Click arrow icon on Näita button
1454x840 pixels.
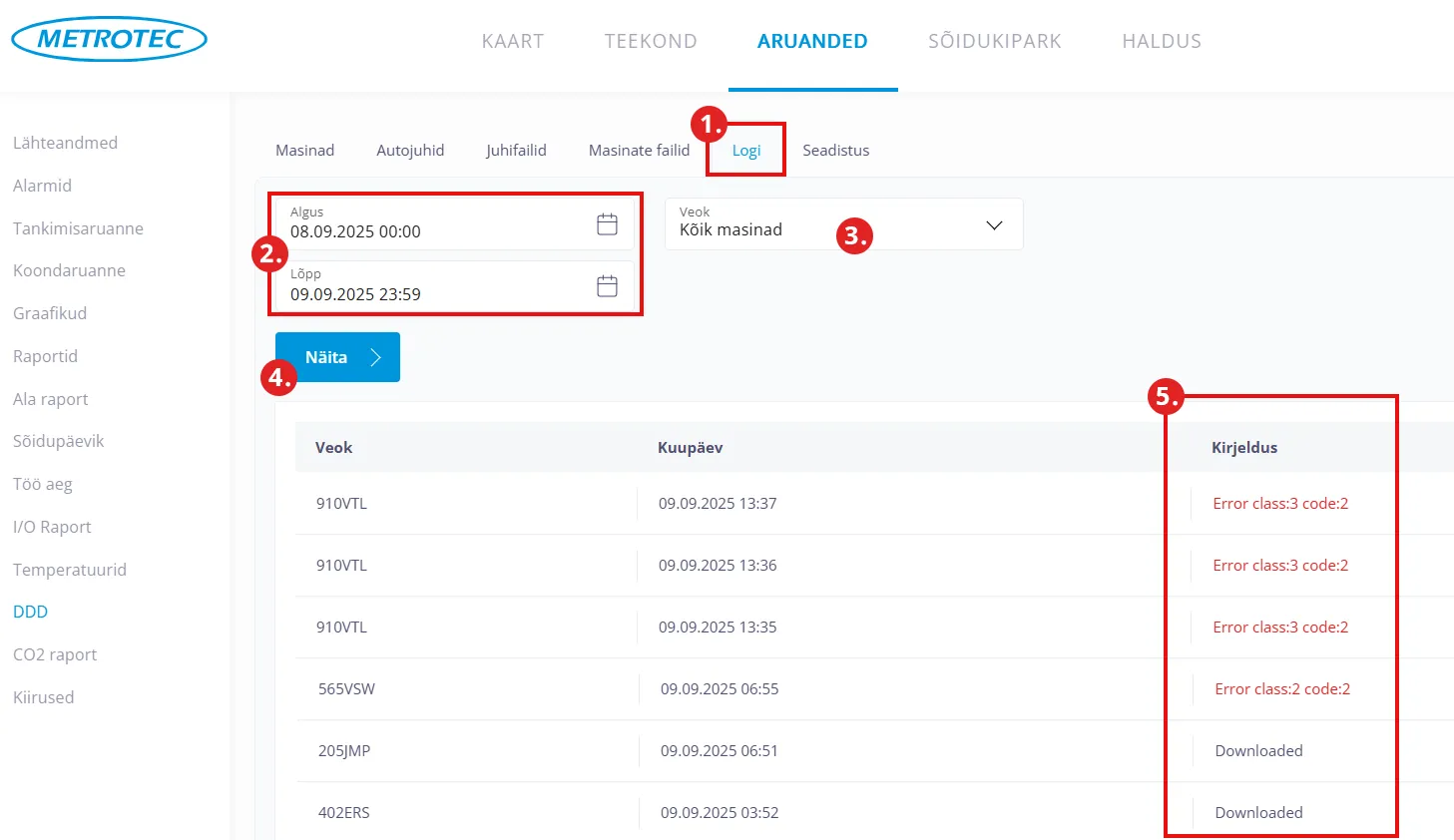point(376,357)
